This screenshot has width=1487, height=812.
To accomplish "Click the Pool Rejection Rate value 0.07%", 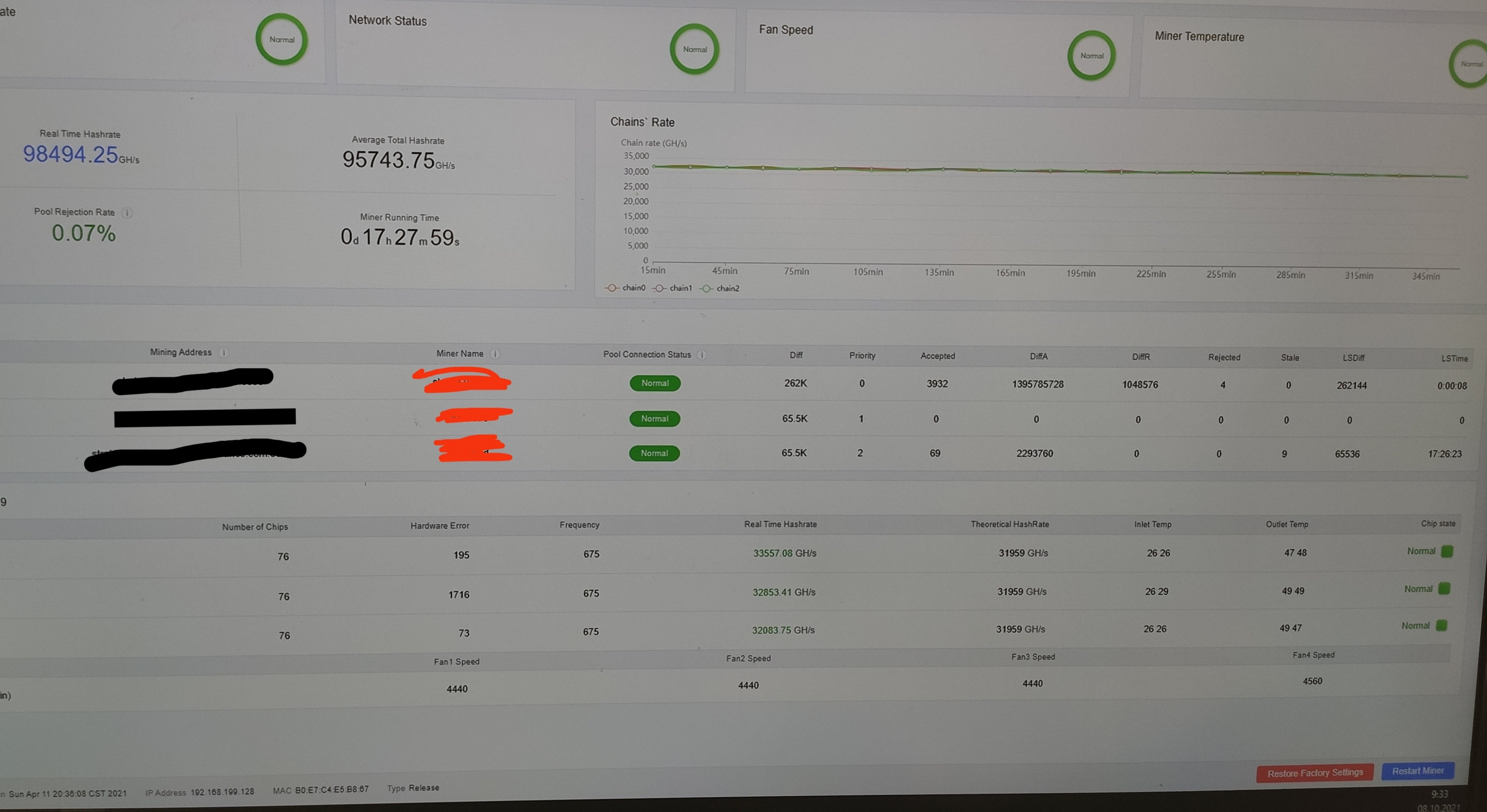I will point(84,233).
